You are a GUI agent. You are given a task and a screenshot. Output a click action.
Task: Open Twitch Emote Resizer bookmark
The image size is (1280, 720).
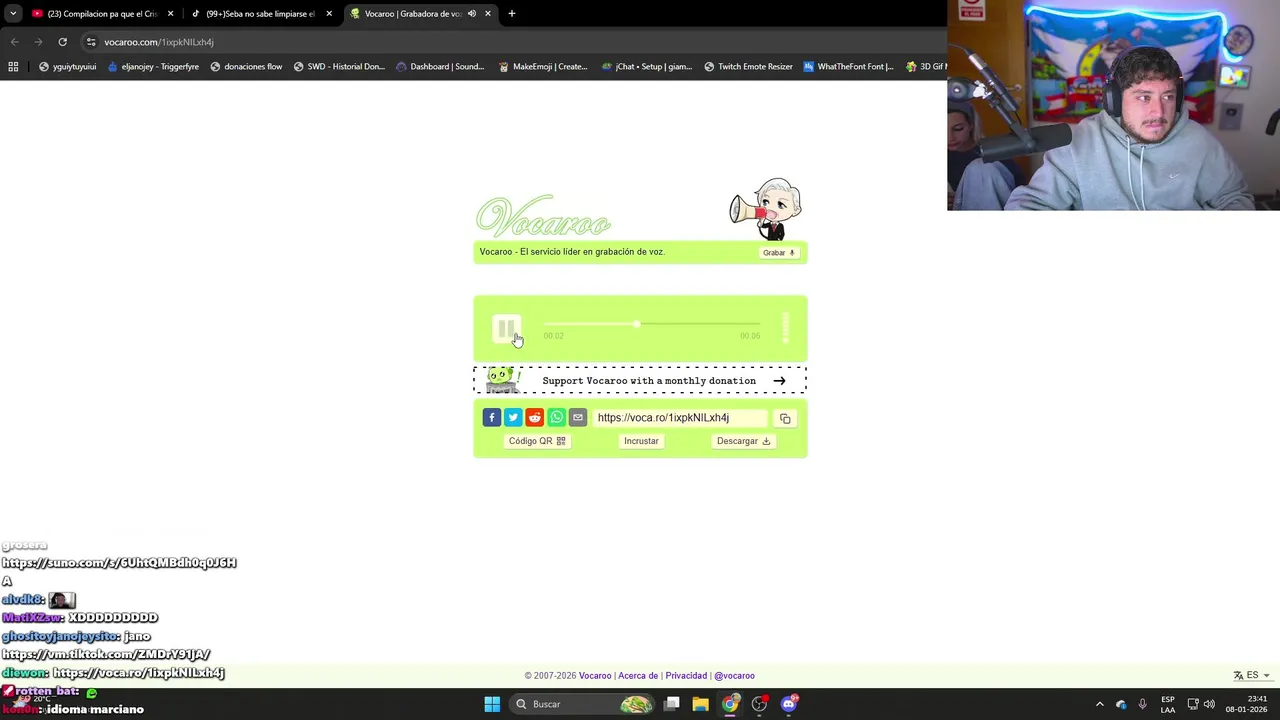click(x=748, y=67)
